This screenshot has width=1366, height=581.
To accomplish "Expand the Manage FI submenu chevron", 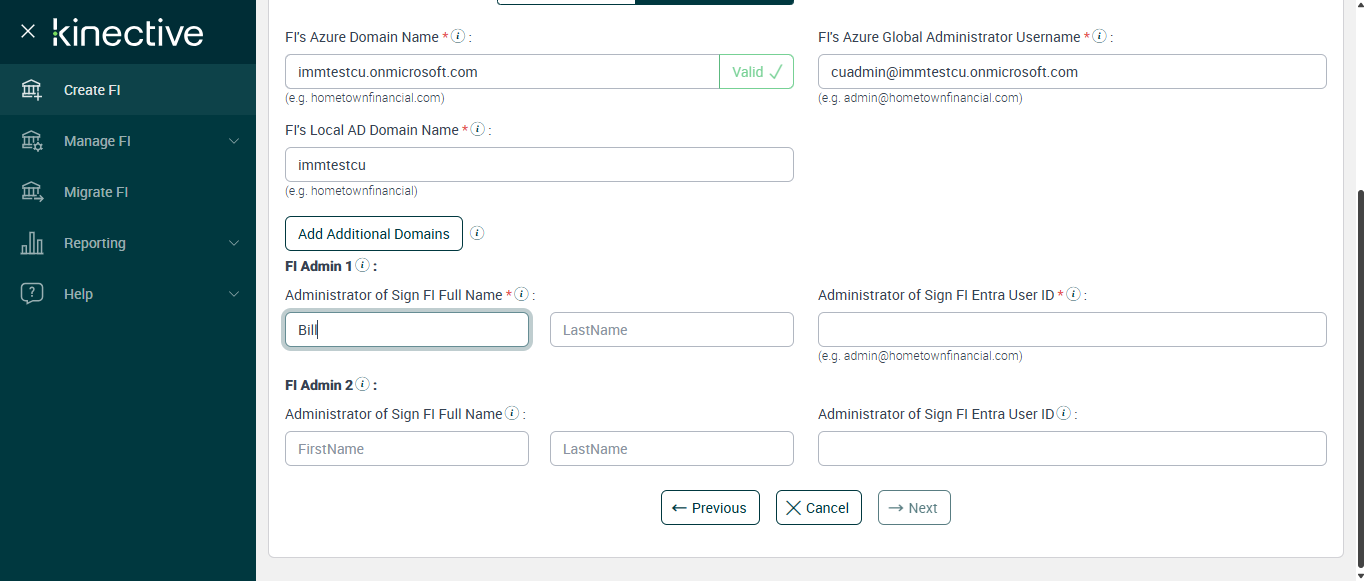I will click(234, 141).
